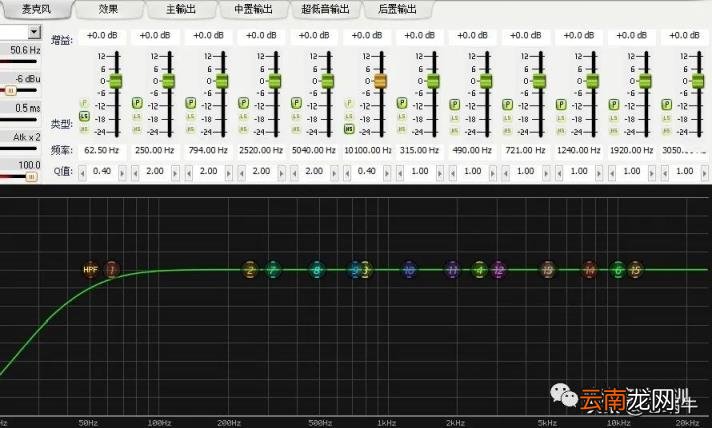Click the 50.6 Hz value

[x=25, y=50]
